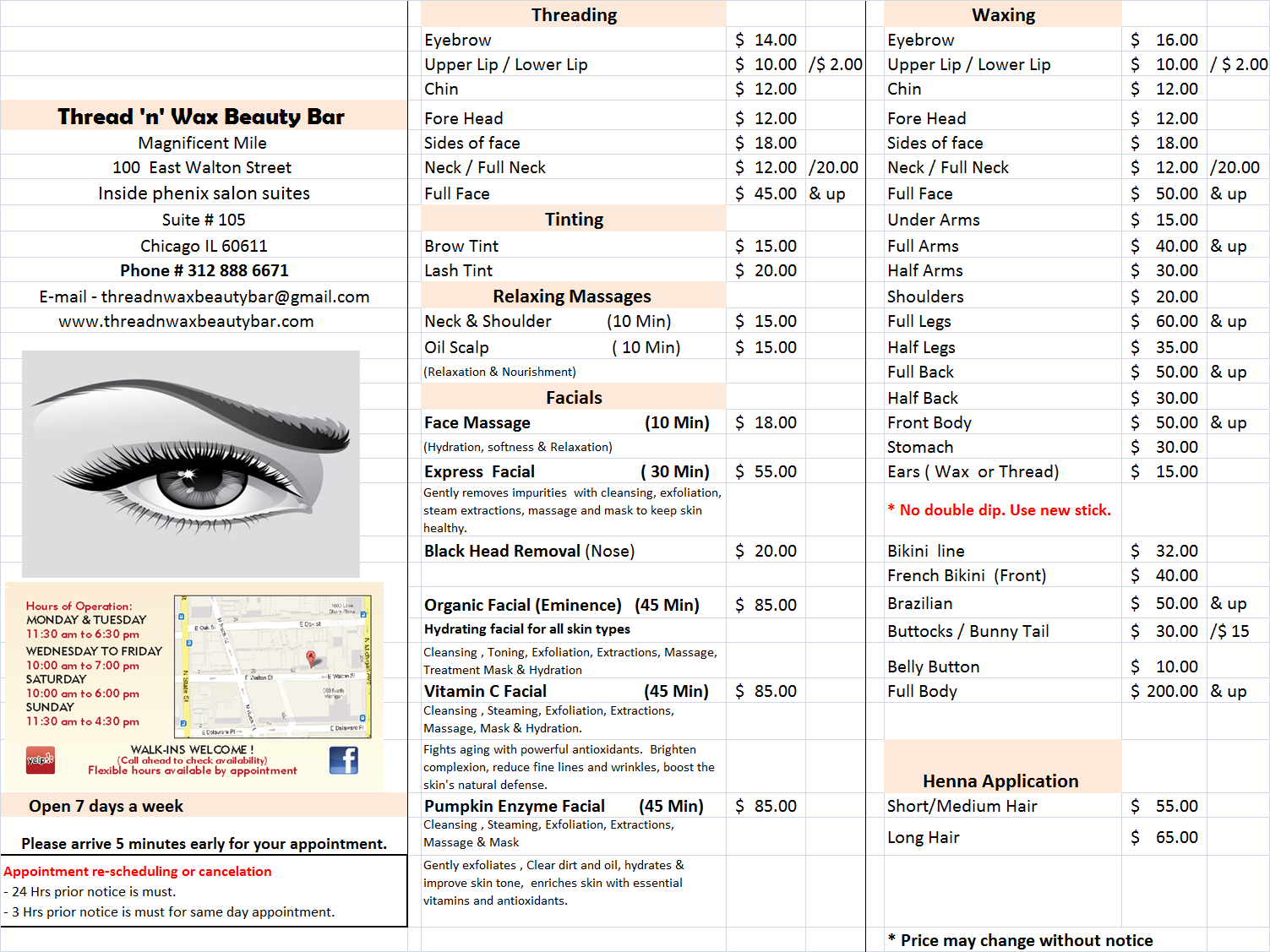Select the Shoulders waxing item

[925, 296]
